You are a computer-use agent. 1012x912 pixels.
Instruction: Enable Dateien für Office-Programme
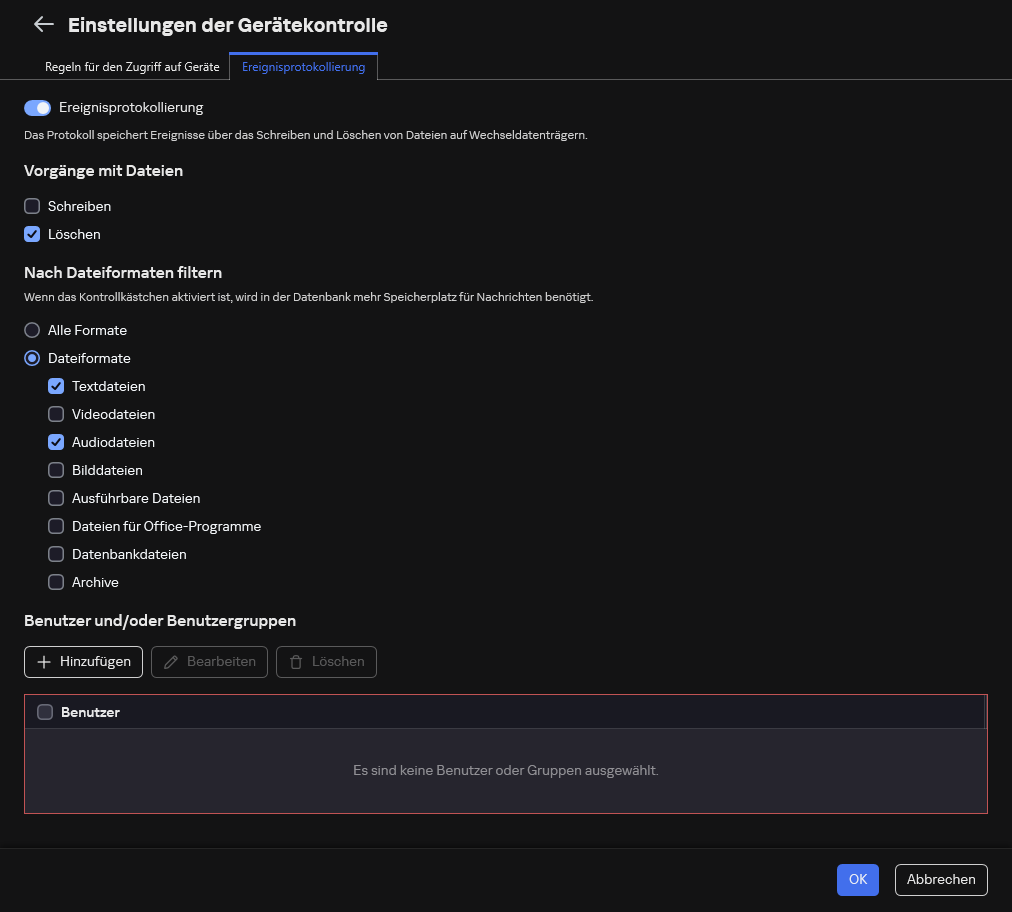pyautogui.click(x=56, y=526)
